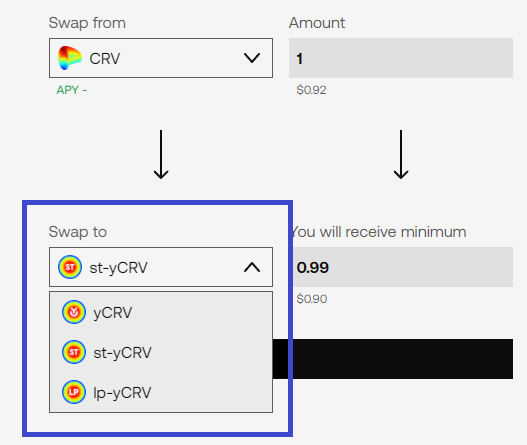The height and width of the screenshot is (445, 527).
Task: Select yCRV from the token list
Action: [x=161, y=312]
